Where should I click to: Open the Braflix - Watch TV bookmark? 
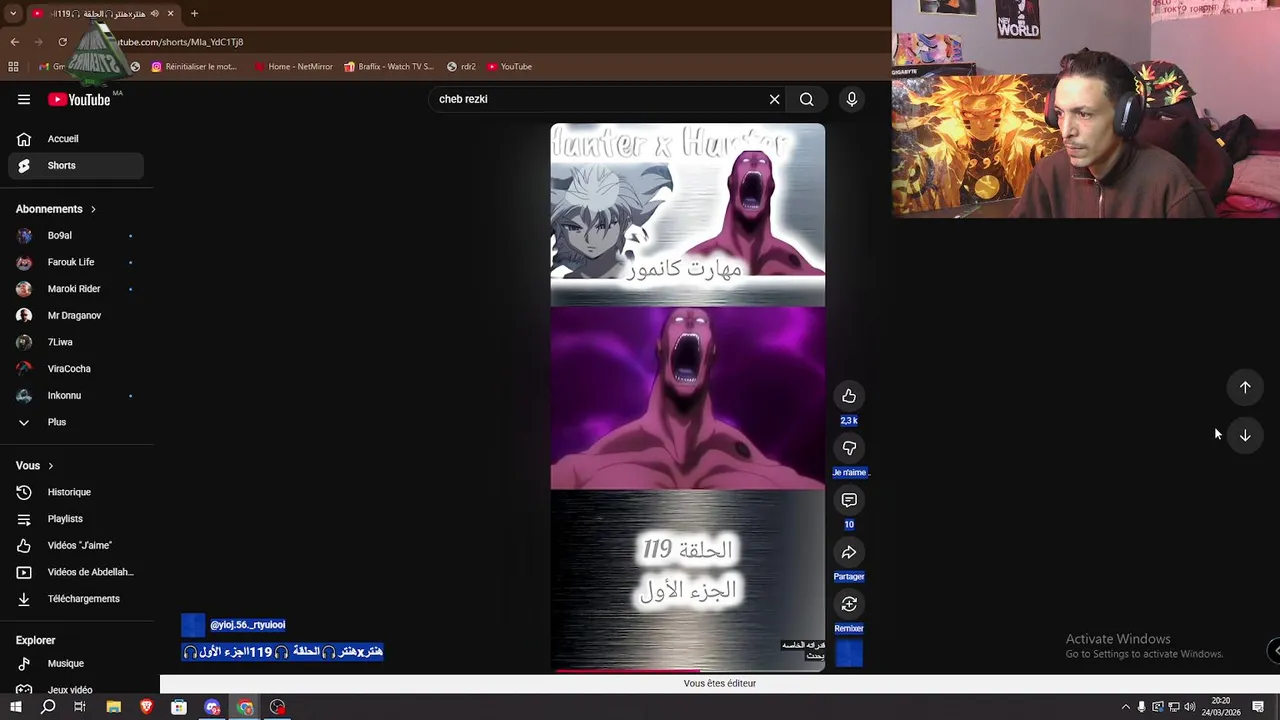(388, 67)
